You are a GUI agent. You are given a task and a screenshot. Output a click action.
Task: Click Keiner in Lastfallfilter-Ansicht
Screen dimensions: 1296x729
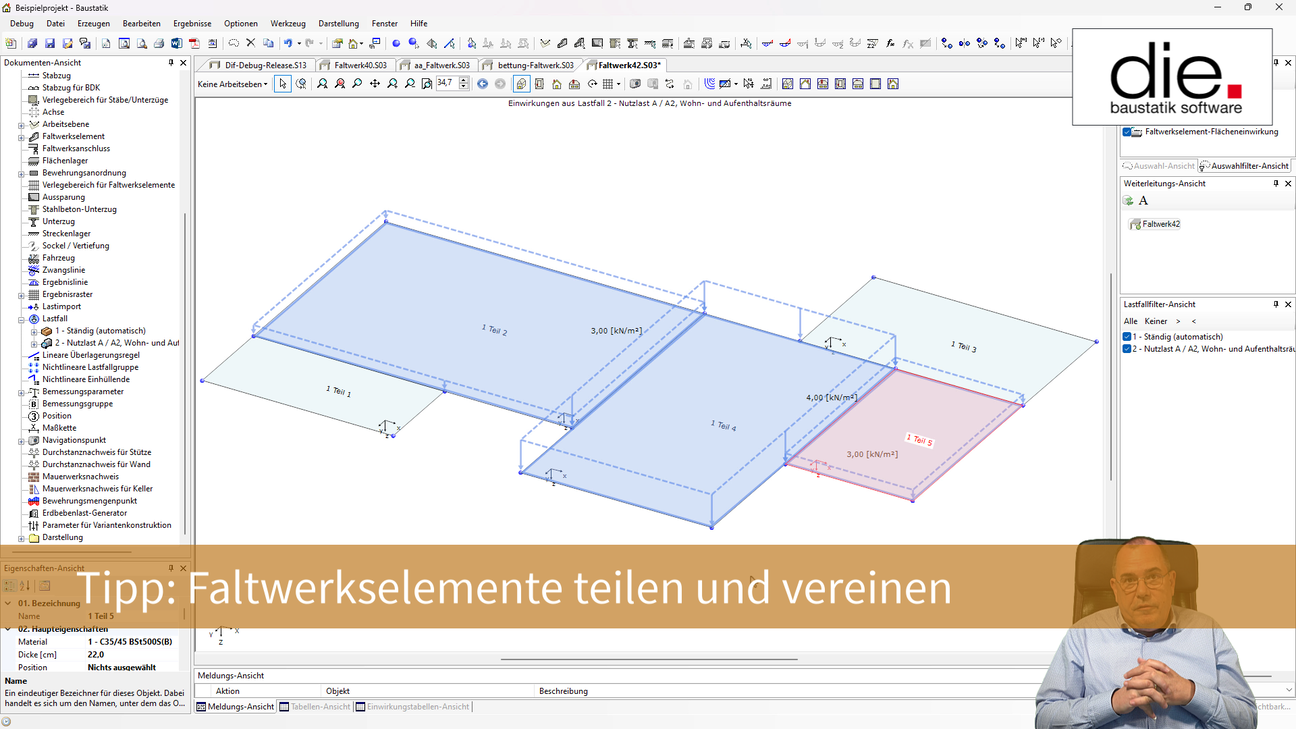[x=1156, y=321]
